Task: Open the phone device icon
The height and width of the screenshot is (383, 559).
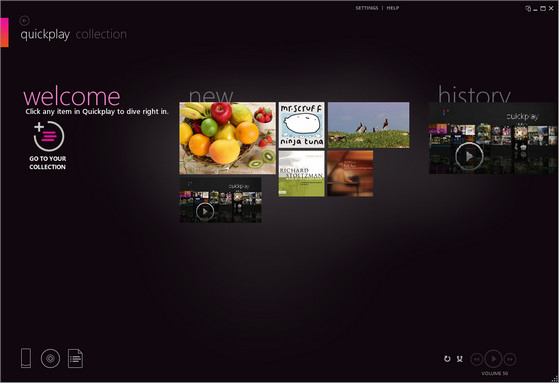Action: pos(26,358)
